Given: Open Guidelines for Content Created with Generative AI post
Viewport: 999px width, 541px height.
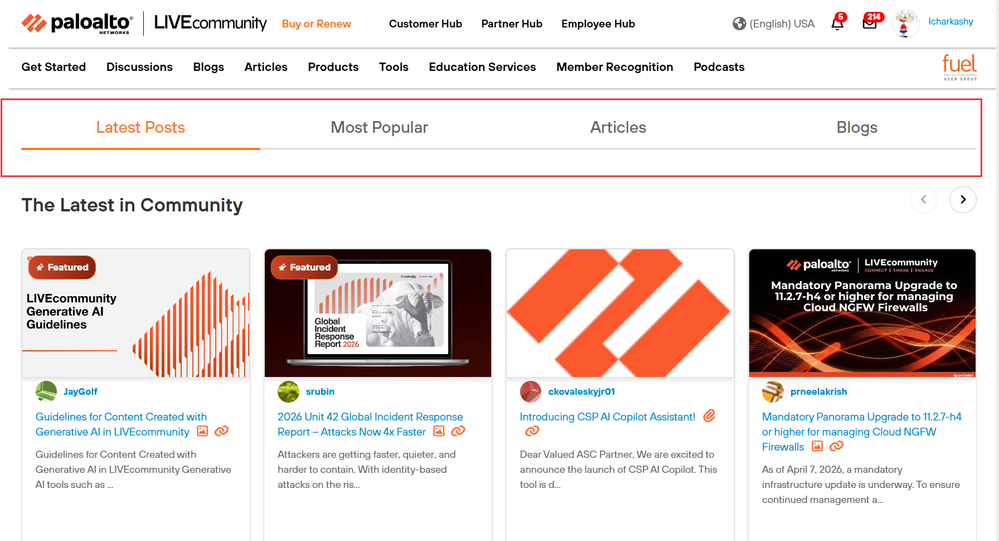Looking at the screenshot, I should pos(121,424).
